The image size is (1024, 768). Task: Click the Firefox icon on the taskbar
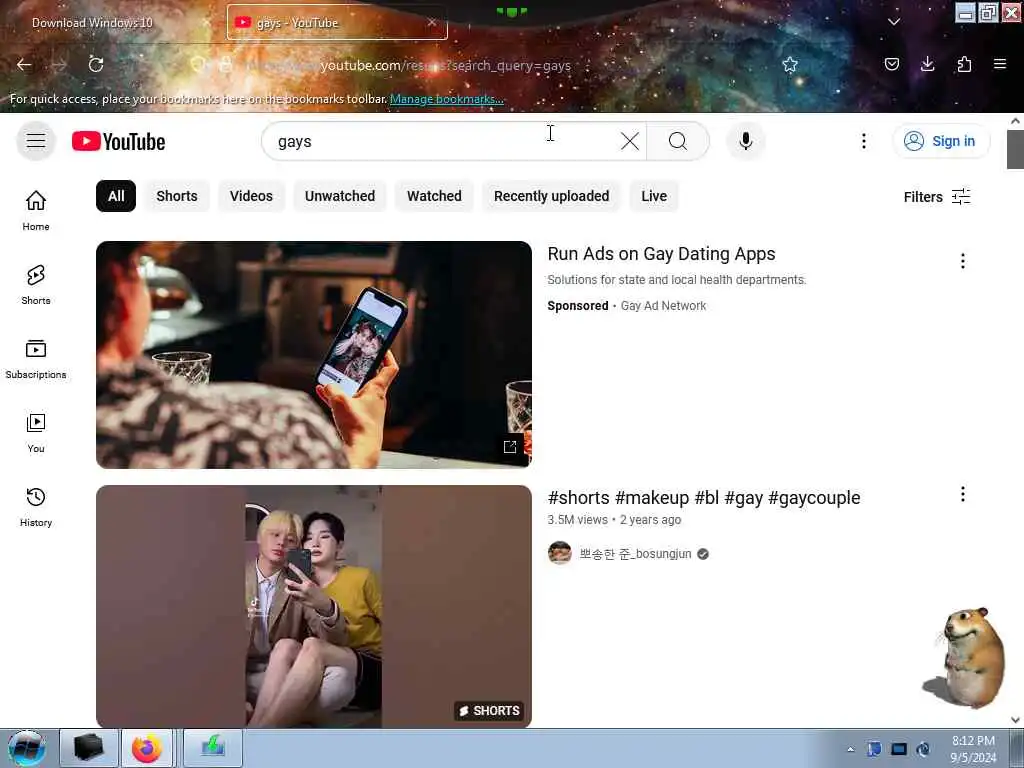tap(147, 748)
